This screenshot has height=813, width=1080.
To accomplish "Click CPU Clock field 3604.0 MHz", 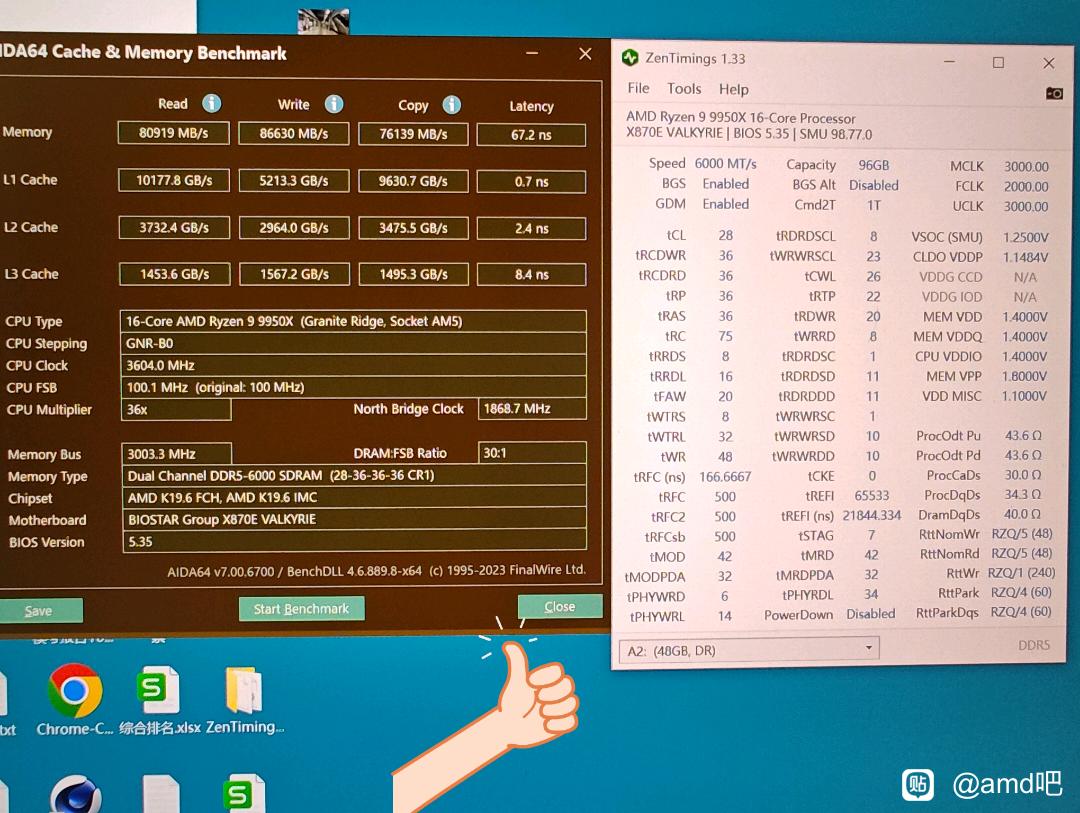I will [x=353, y=365].
